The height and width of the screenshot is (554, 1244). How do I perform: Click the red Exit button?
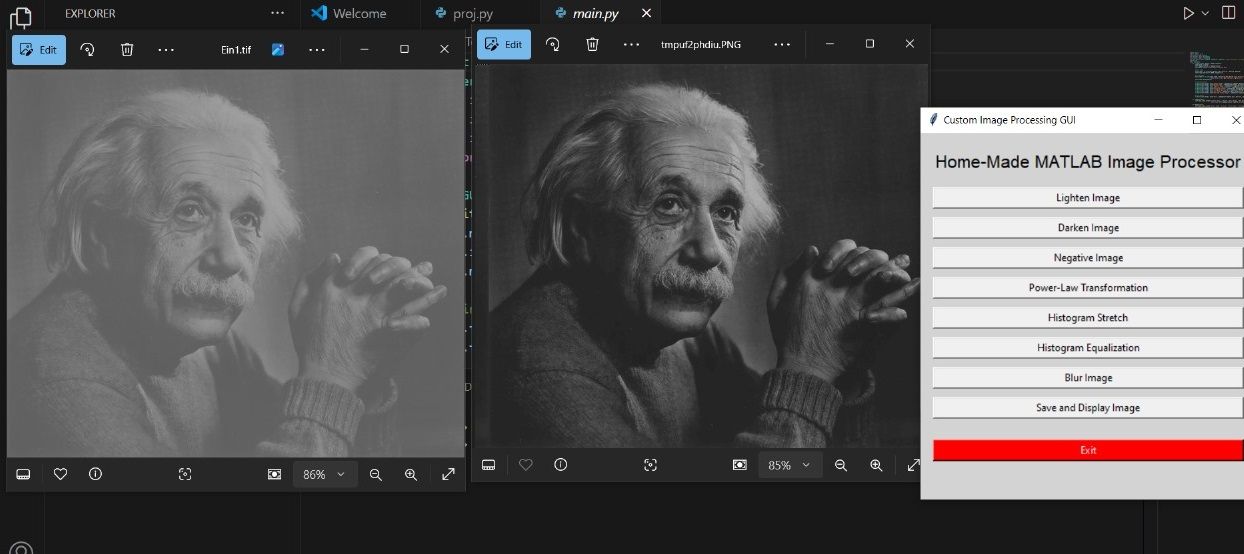tap(1088, 450)
